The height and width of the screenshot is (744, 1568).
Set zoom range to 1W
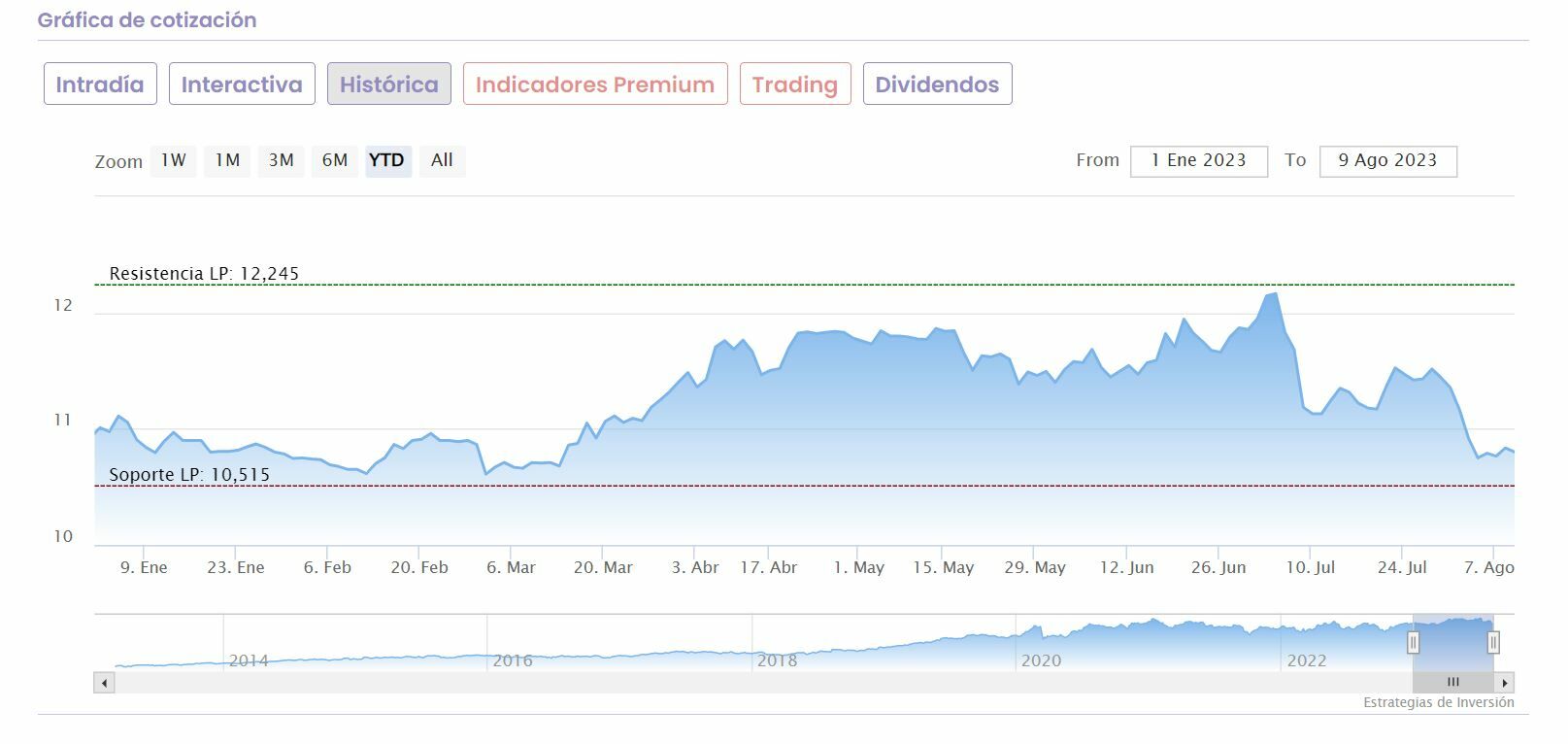click(x=174, y=160)
